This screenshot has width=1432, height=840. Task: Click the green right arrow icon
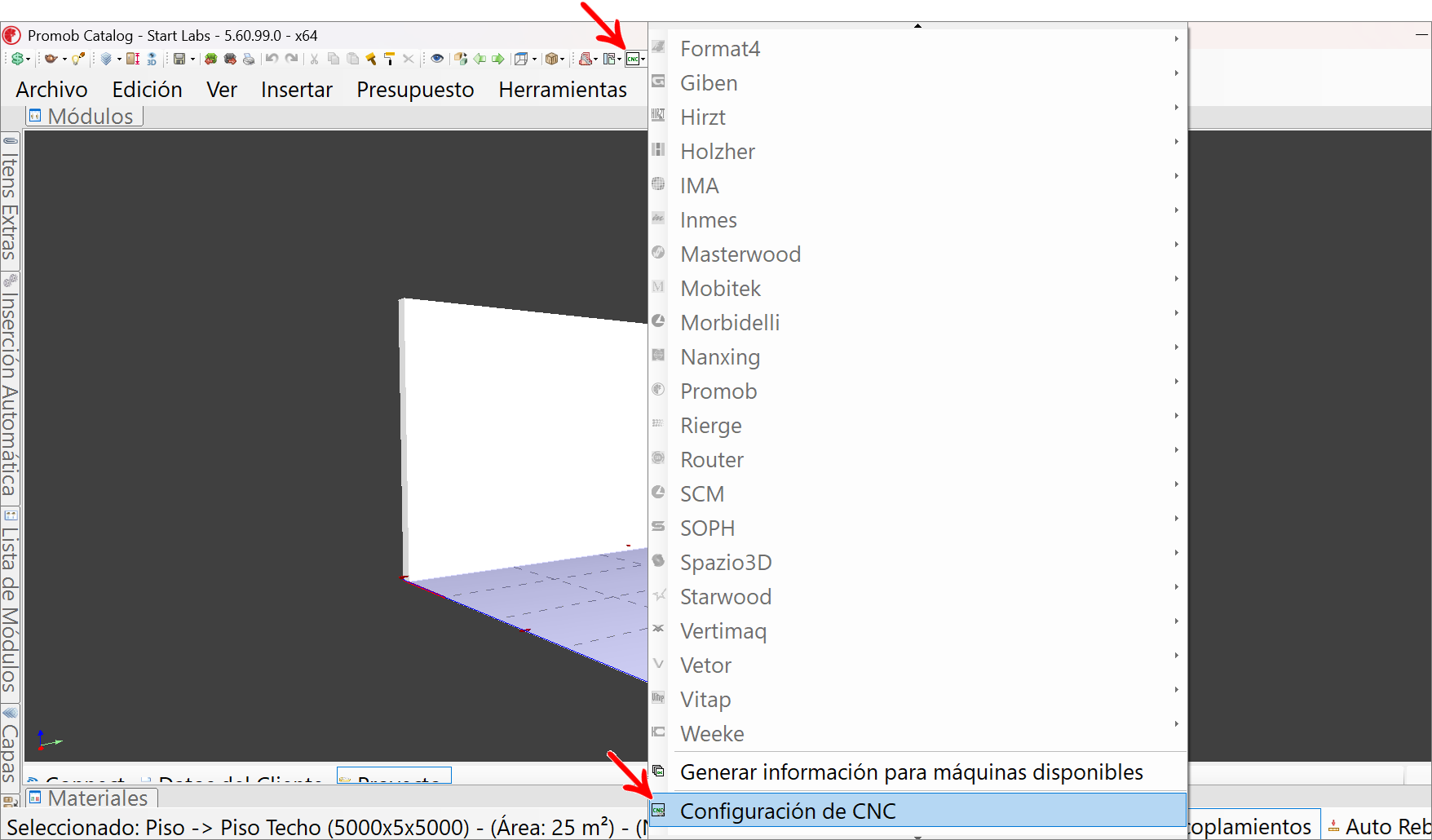[498, 59]
